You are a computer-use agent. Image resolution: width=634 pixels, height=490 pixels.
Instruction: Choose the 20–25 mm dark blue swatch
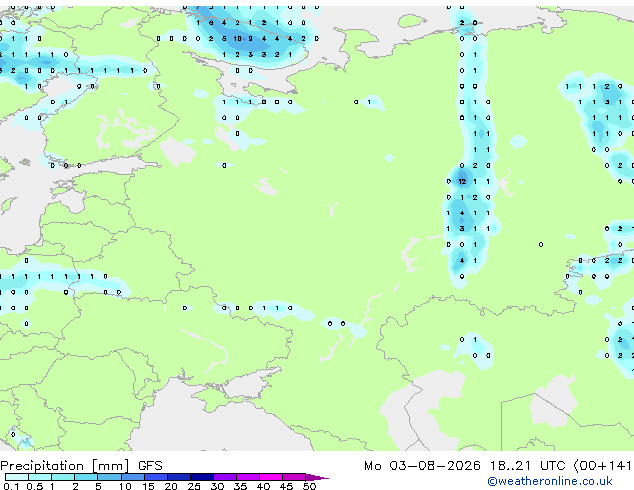click(179, 477)
